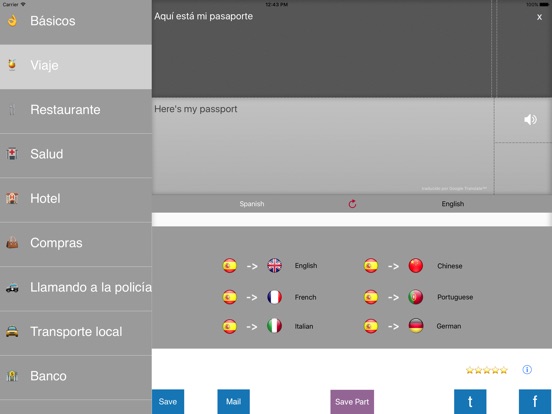Click the Mail button
This screenshot has width=552, height=414.
233,402
